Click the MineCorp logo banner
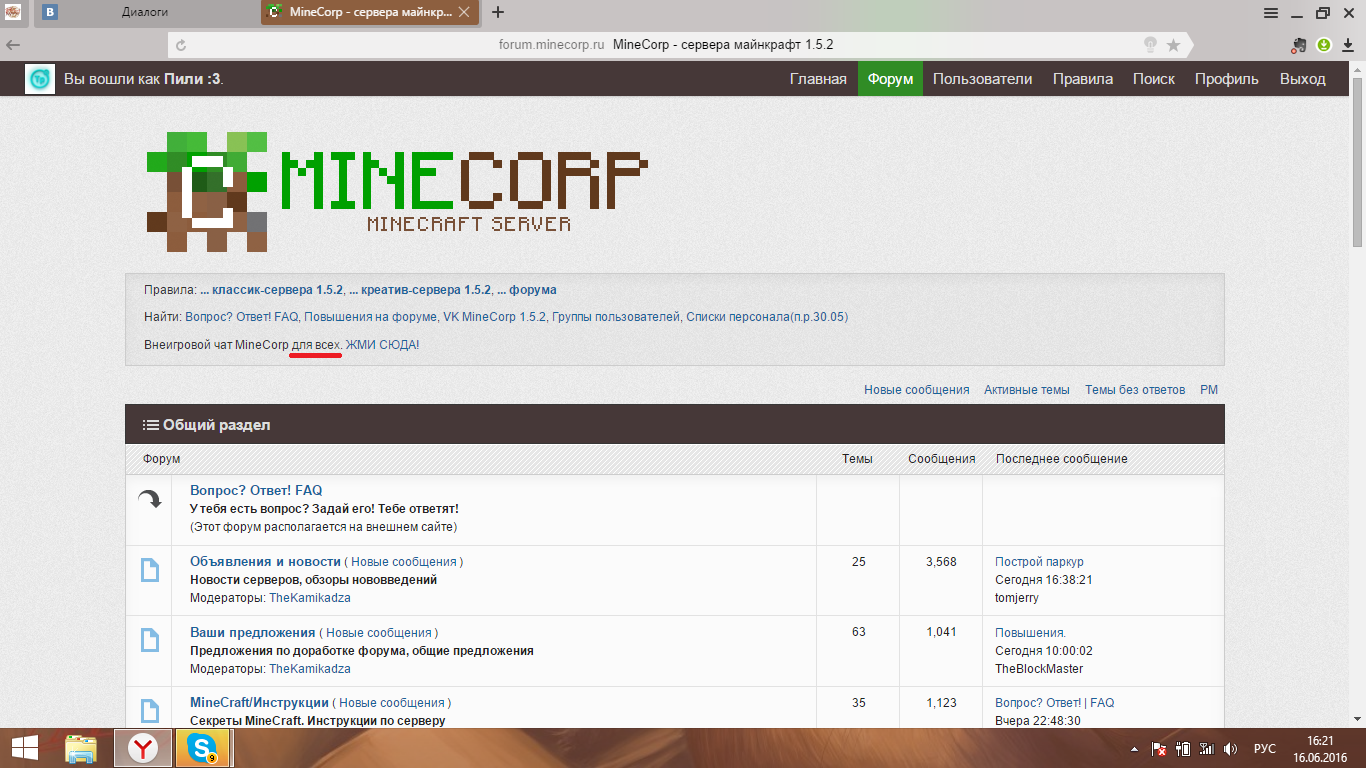Image resolution: width=1366 pixels, height=768 pixels. [x=397, y=192]
